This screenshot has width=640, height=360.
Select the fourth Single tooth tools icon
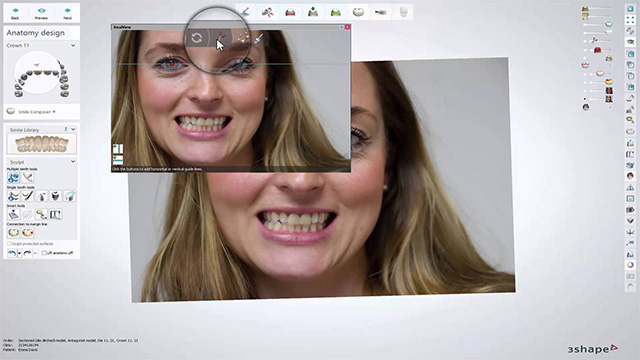56,196
